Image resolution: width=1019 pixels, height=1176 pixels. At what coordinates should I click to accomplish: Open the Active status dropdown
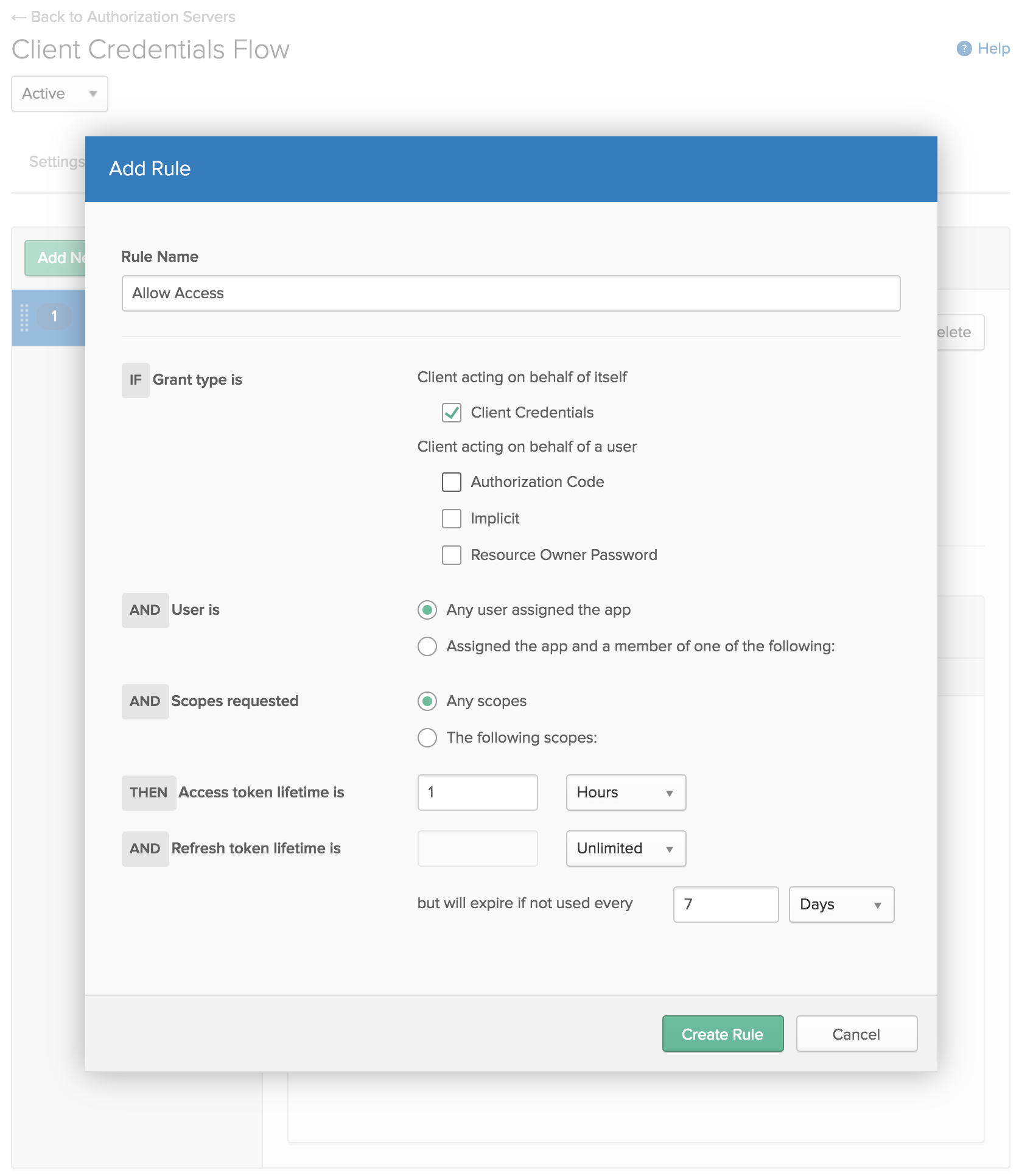point(60,94)
